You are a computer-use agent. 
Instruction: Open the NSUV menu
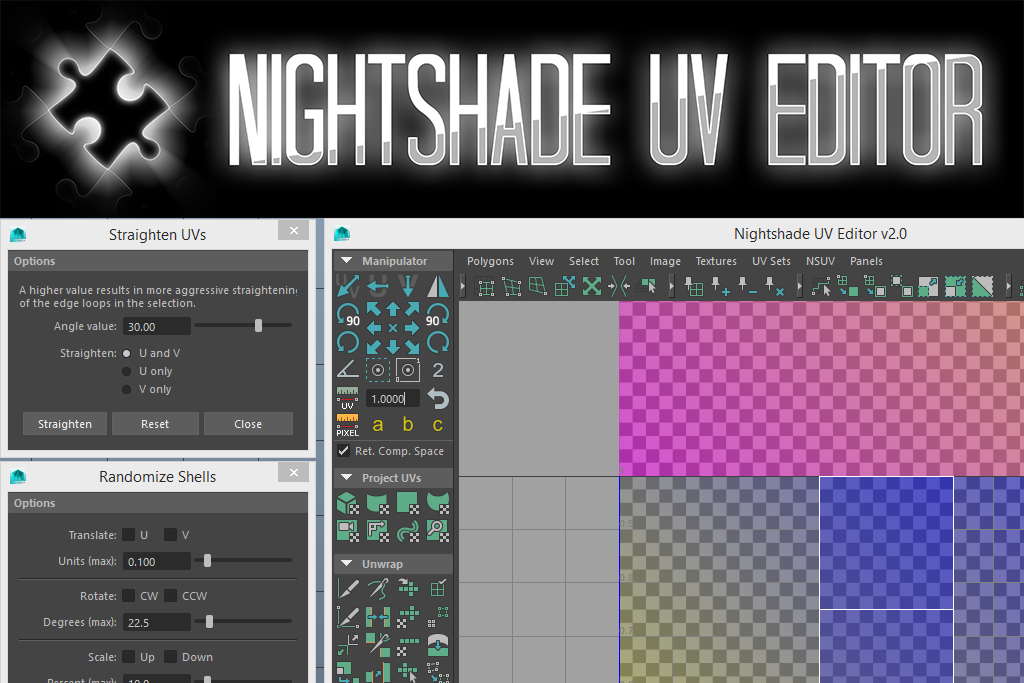click(820, 261)
